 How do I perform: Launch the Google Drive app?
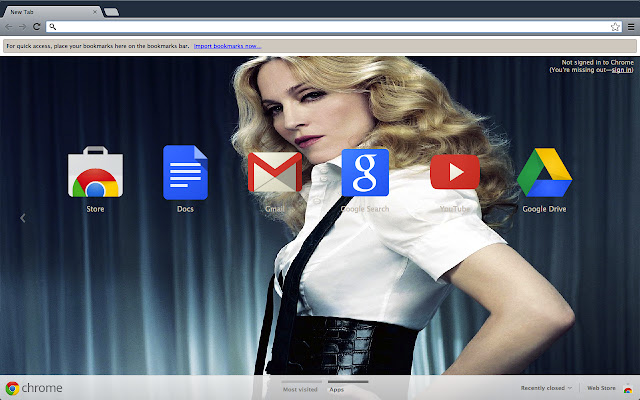(544, 172)
